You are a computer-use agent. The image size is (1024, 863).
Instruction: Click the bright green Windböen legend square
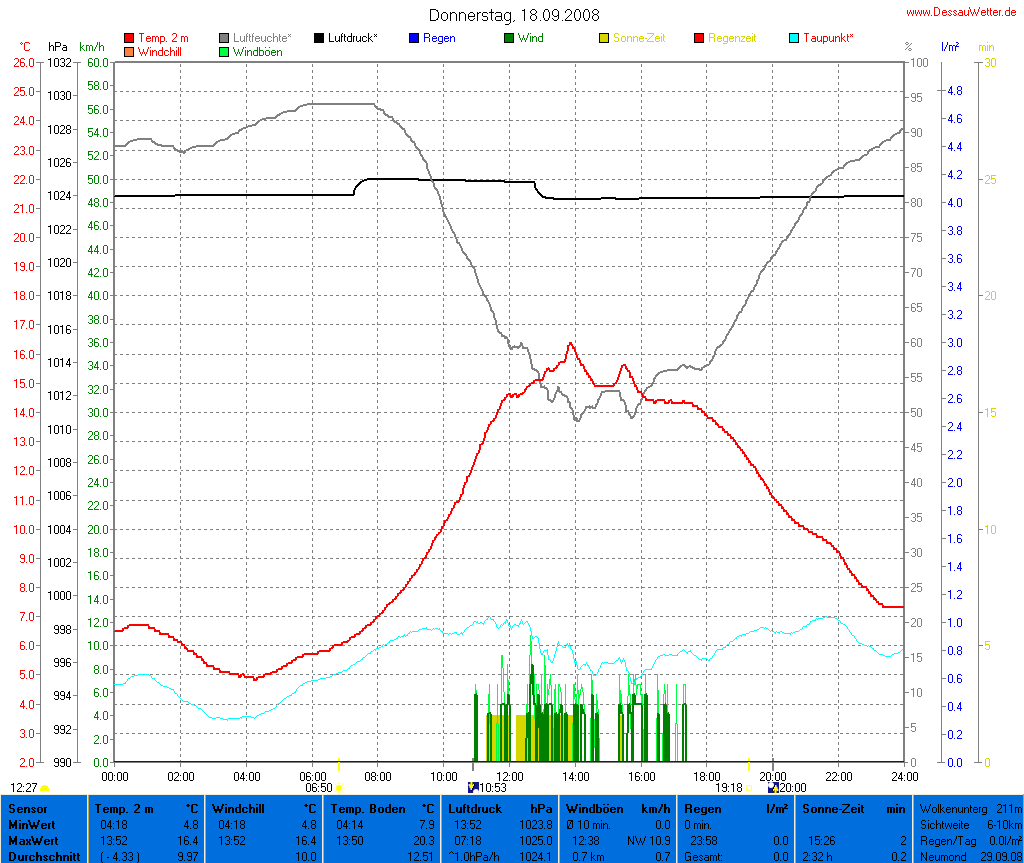click(224, 51)
